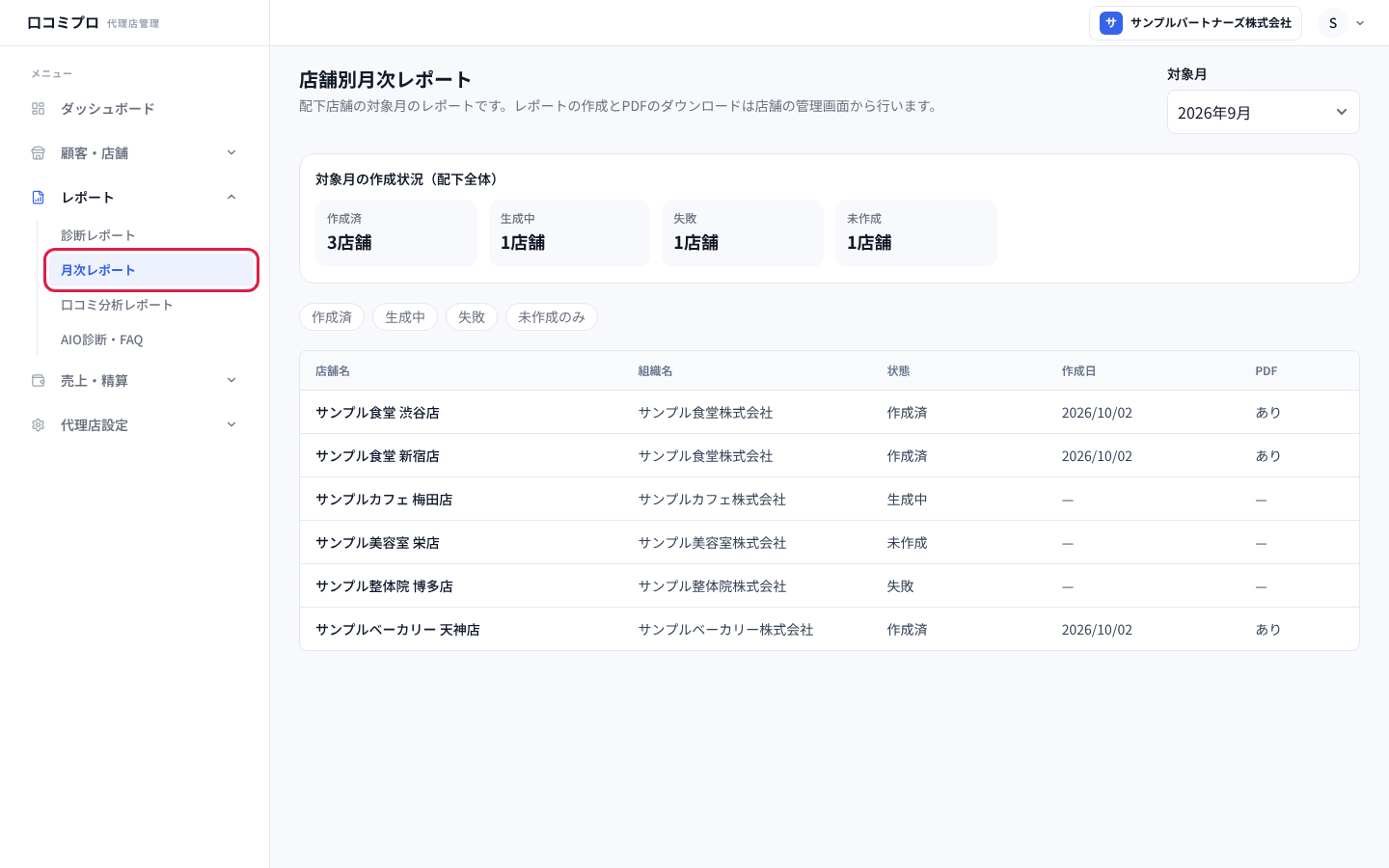Expand the 売上・精算 menu chevron
The height and width of the screenshot is (868, 1389).
pyautogui.click(x=231, y=380)
